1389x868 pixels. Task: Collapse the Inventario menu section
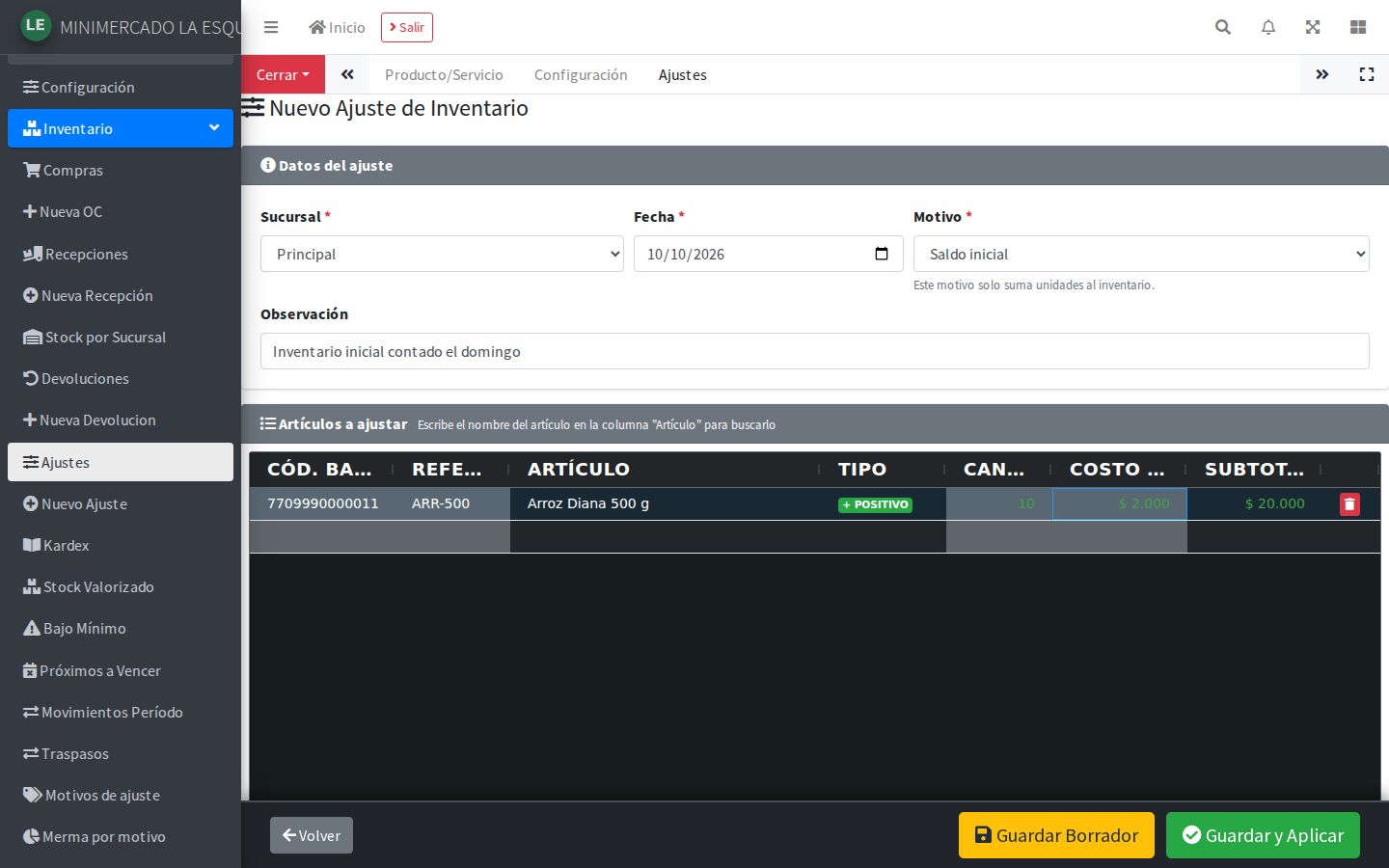[x=121, y=128]
